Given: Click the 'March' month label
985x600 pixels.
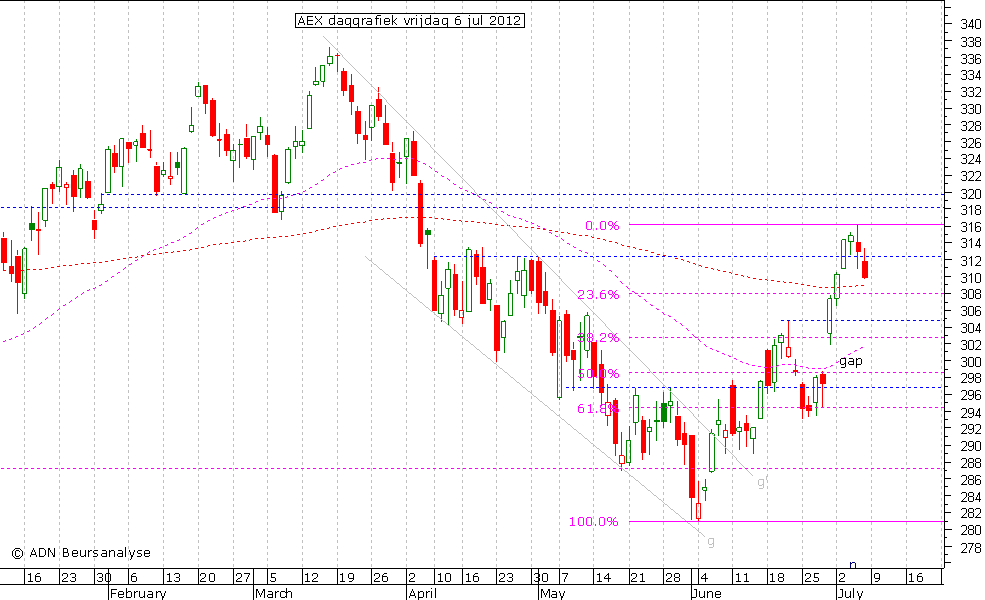Looking at the screenshot, I should (x=274, y=593).
